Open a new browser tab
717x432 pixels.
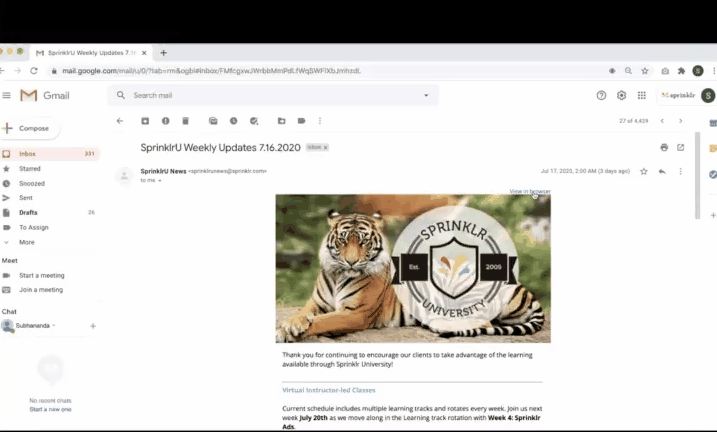163,53
